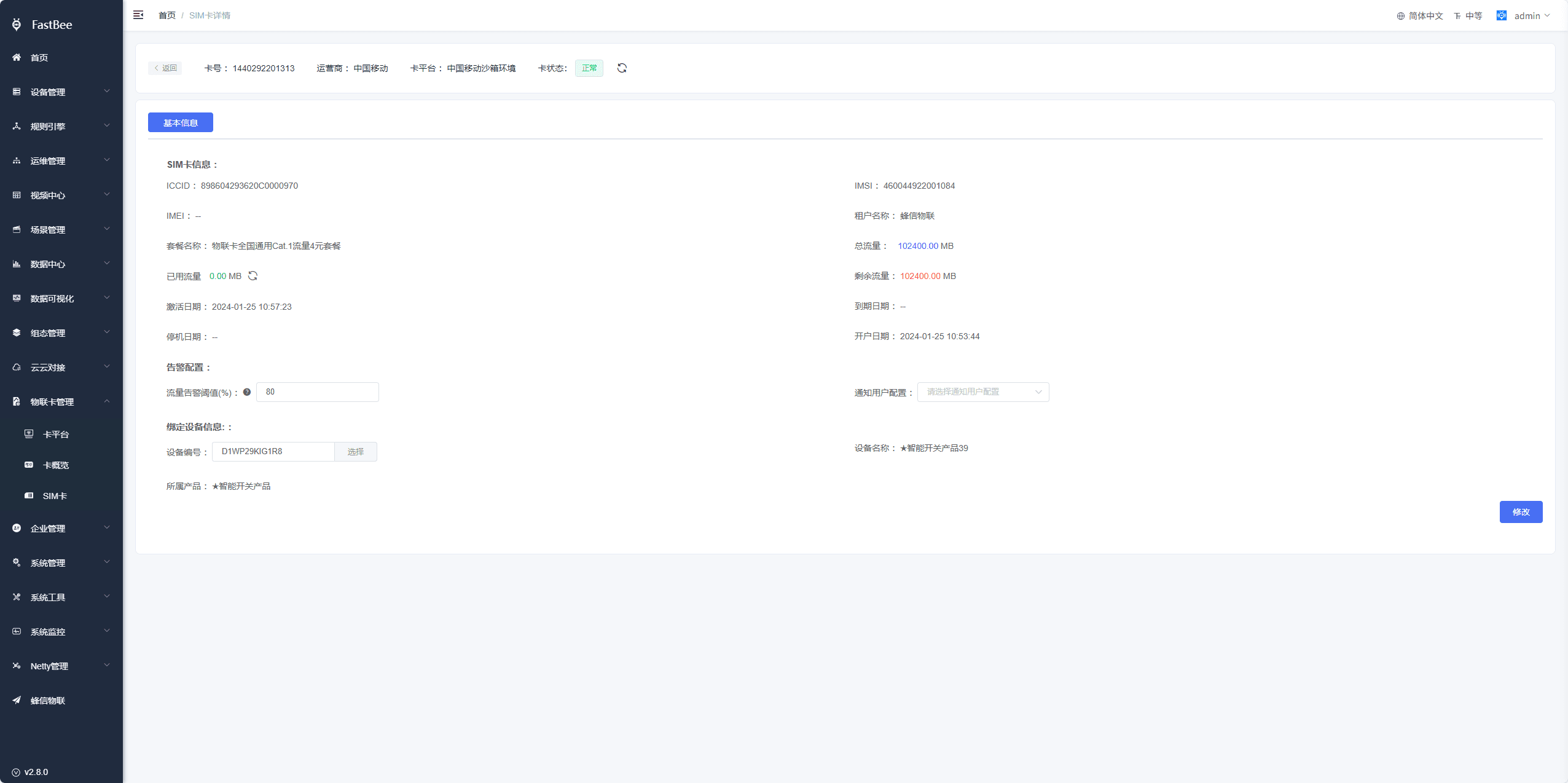Click the FastBee logo icon

pos(17,25)
